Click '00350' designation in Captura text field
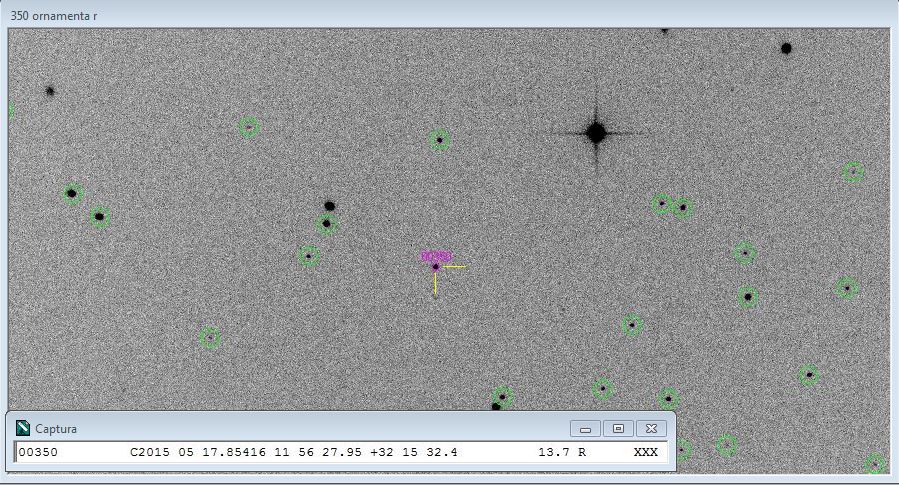Screen dimensions: 899x485 pyautogui.click(x=39, y=452)
